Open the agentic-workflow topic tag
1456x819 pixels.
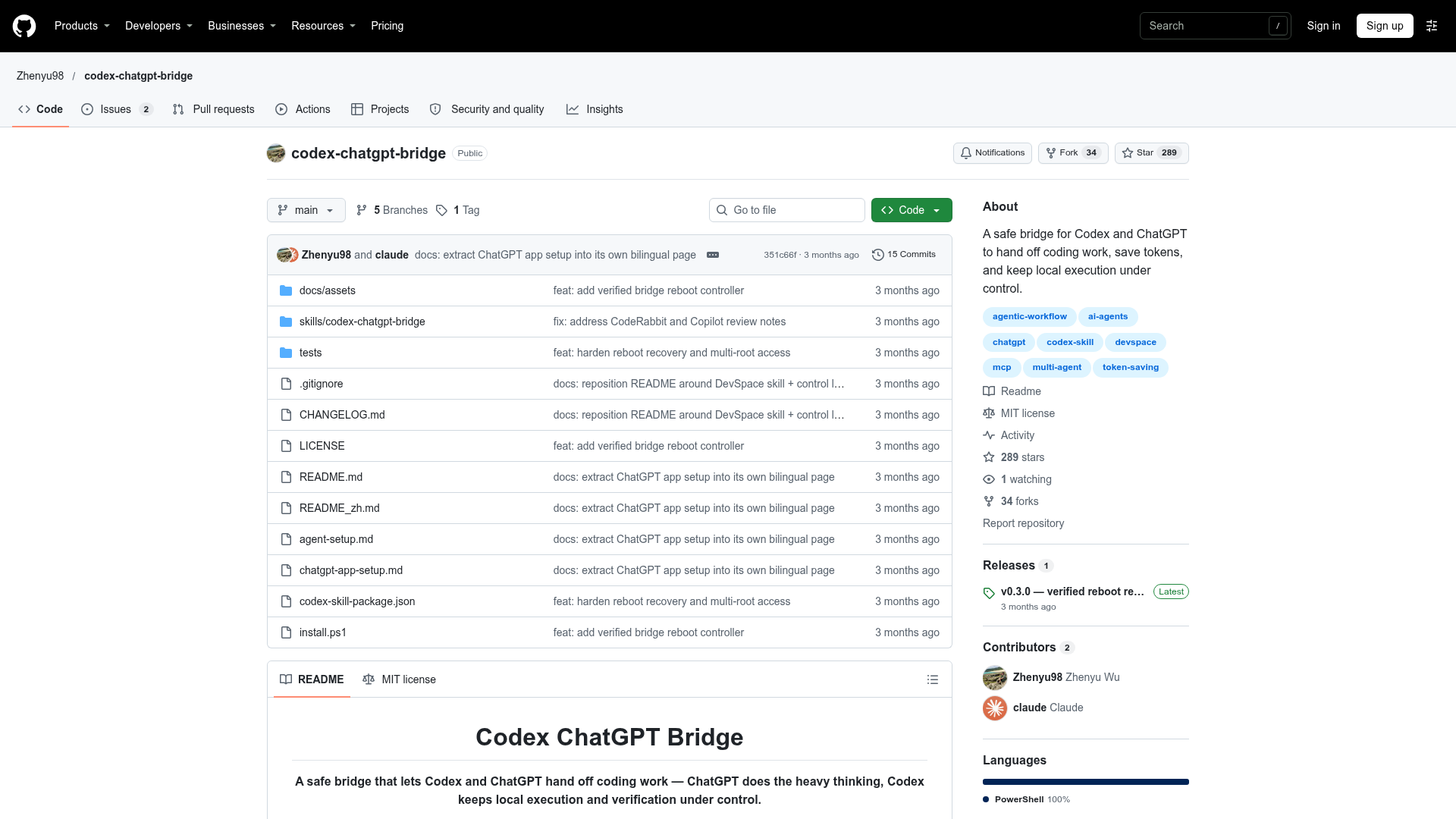pos(1029,317)
